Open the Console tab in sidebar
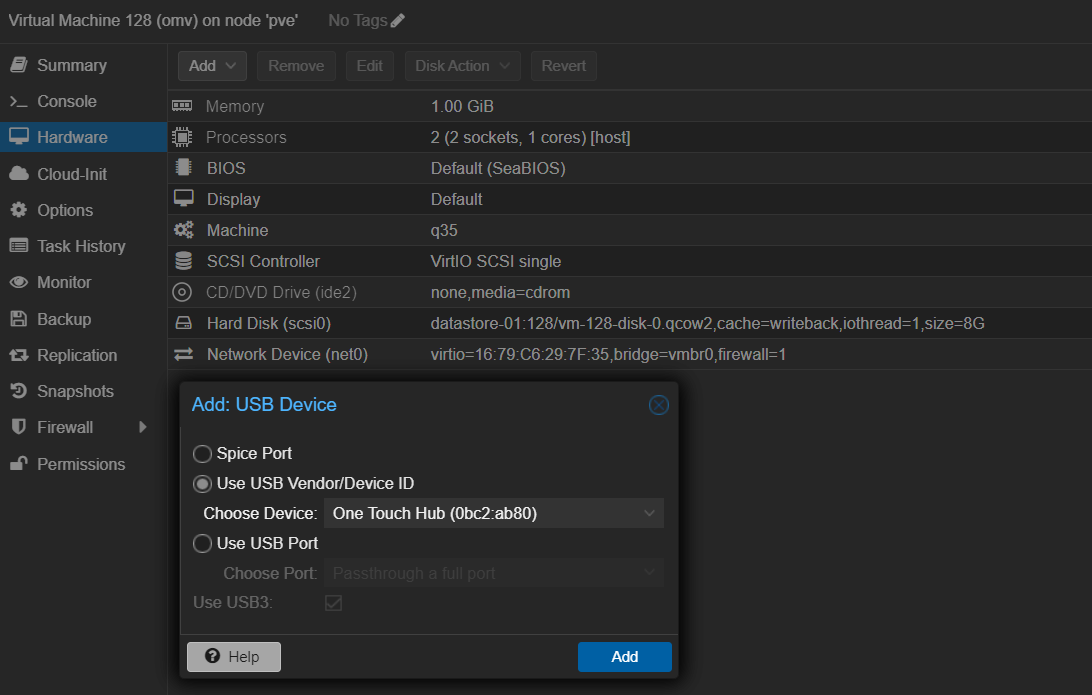Screen dimensions: 1092x695 tap(66, 101)
